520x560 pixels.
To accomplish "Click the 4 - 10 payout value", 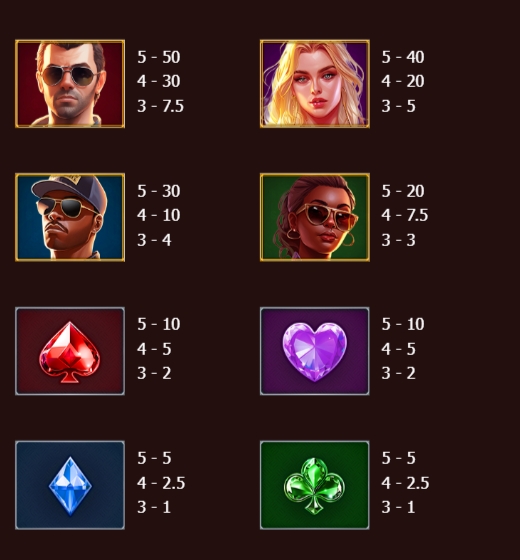I will click(159, 215).
